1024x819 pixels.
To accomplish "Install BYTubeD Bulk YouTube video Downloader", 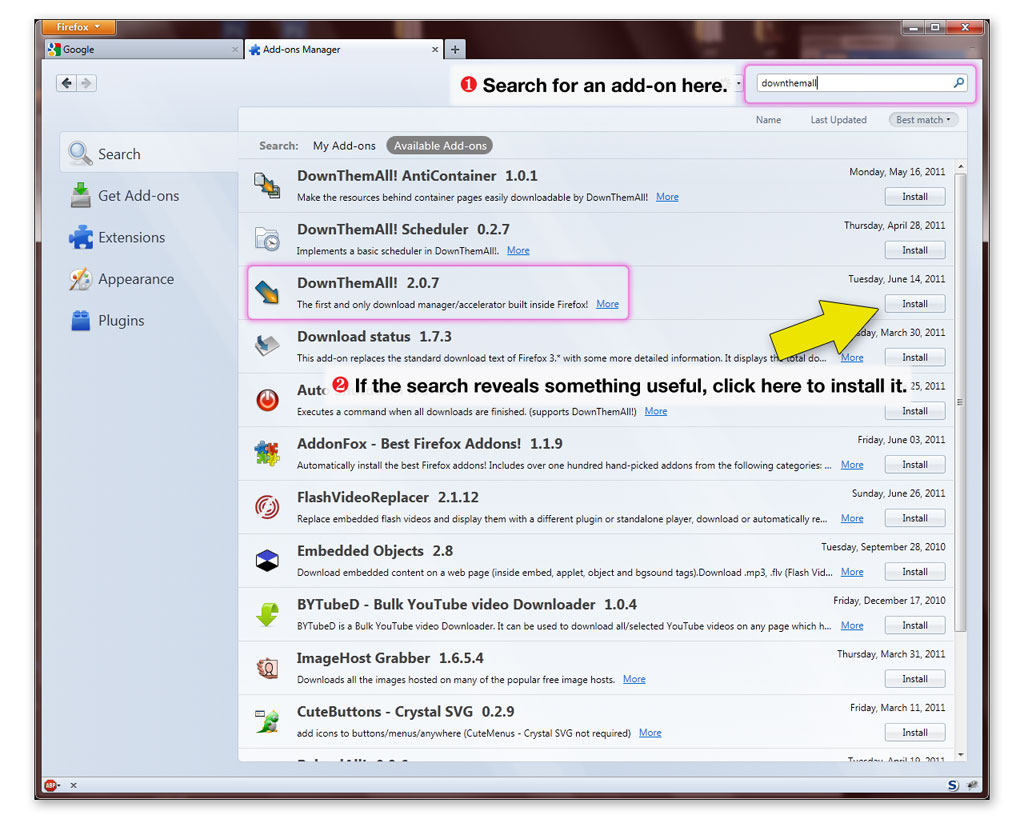I will tap(915, 625).
